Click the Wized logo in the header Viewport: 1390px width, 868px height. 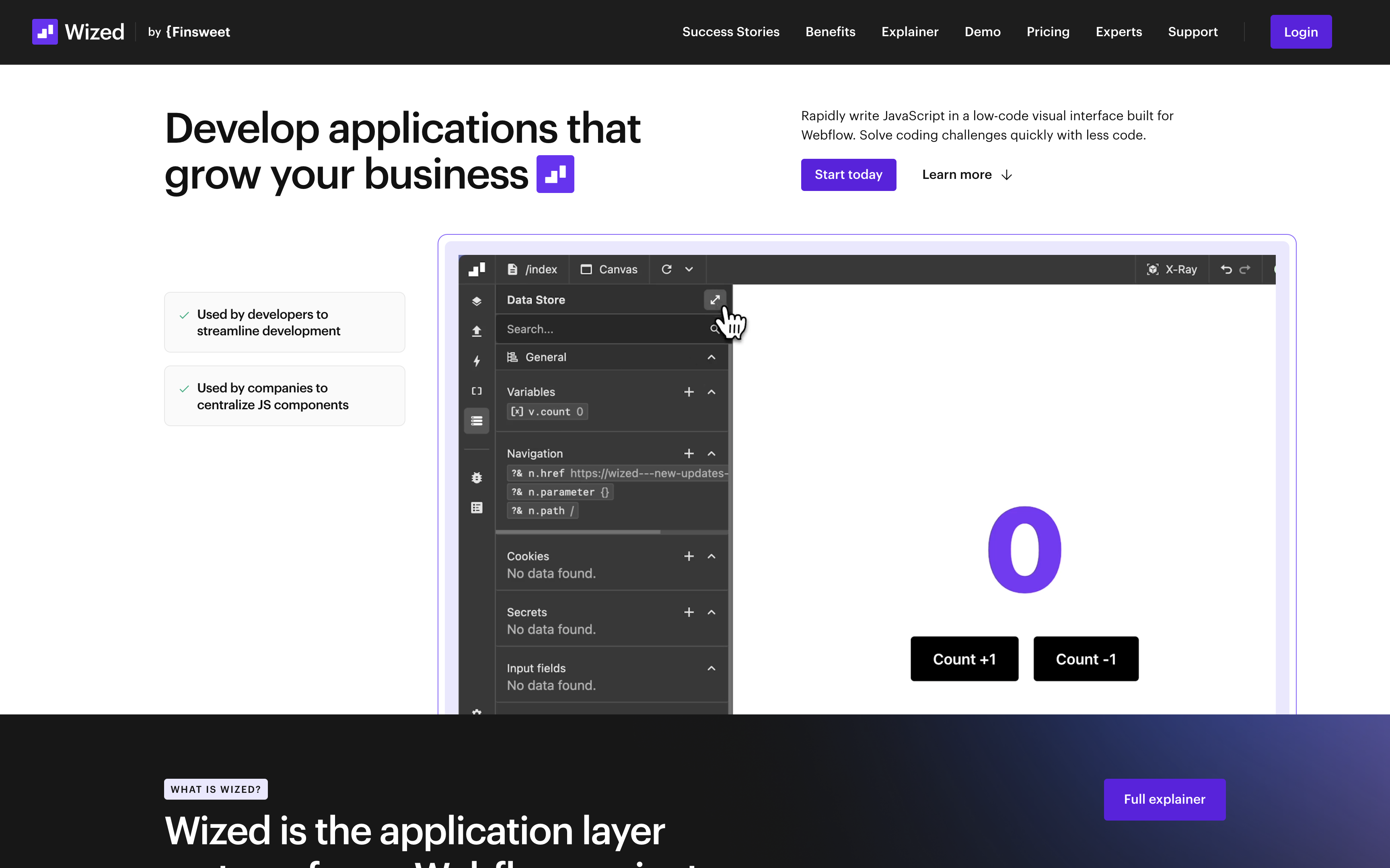pyautogui.click(x=78, y=32)
